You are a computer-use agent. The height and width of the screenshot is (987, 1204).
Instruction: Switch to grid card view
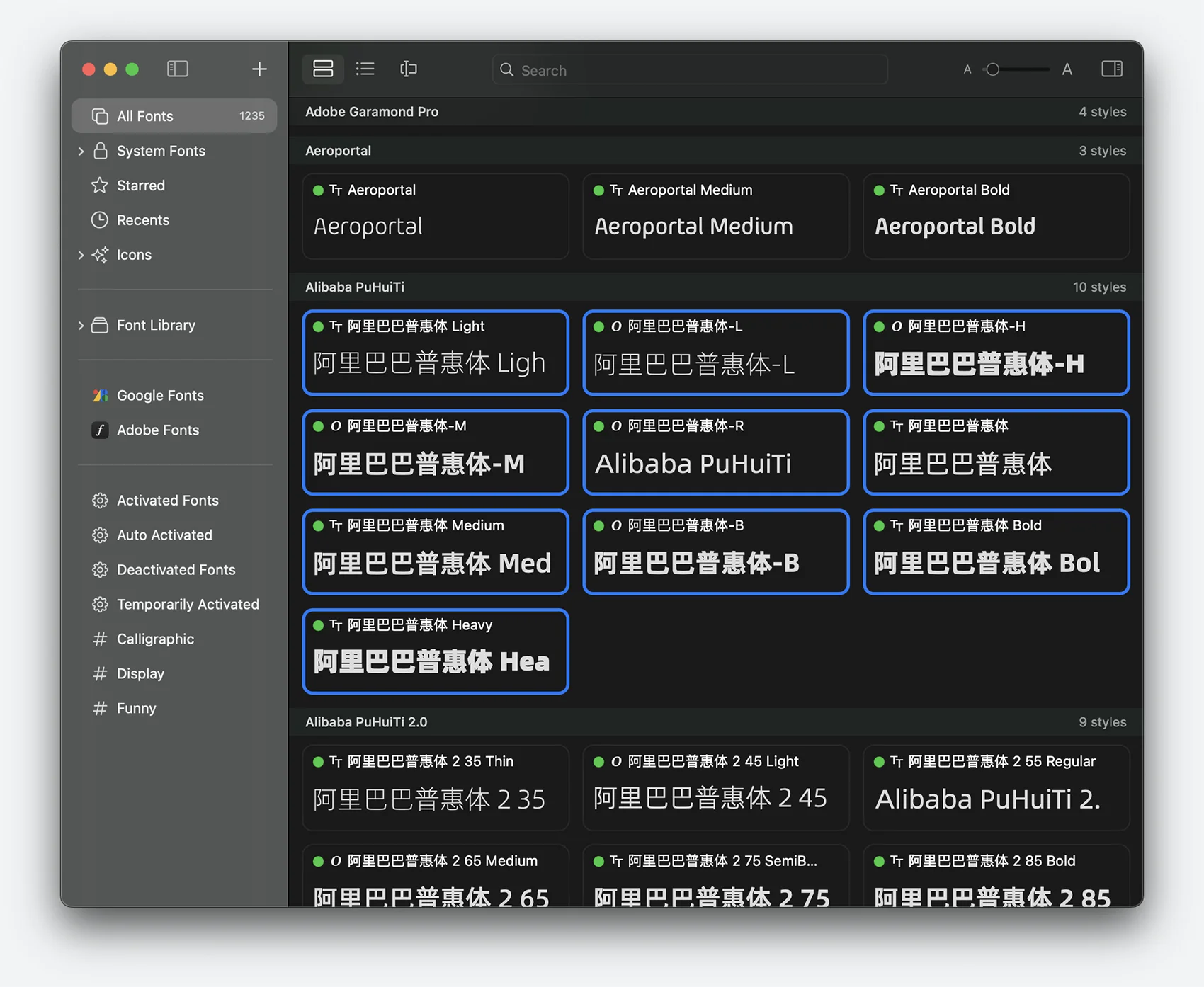click(x=323, y=69)
